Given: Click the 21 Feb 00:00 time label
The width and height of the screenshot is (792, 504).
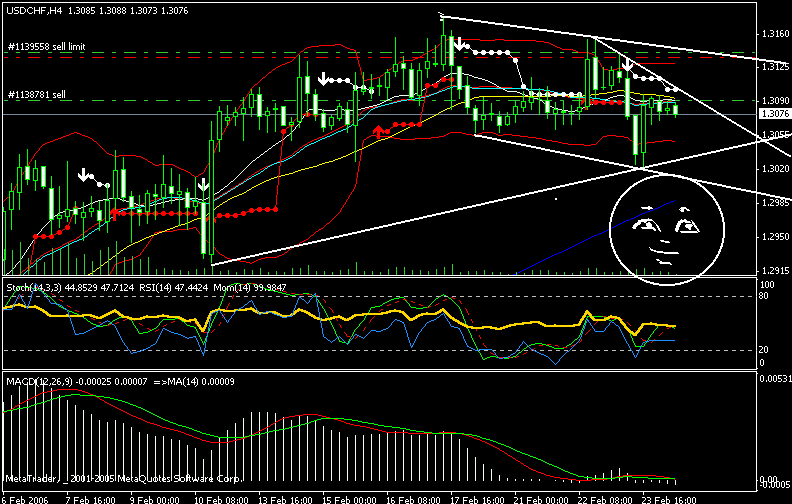Looking at the screenshot, I should pos(541,500).
